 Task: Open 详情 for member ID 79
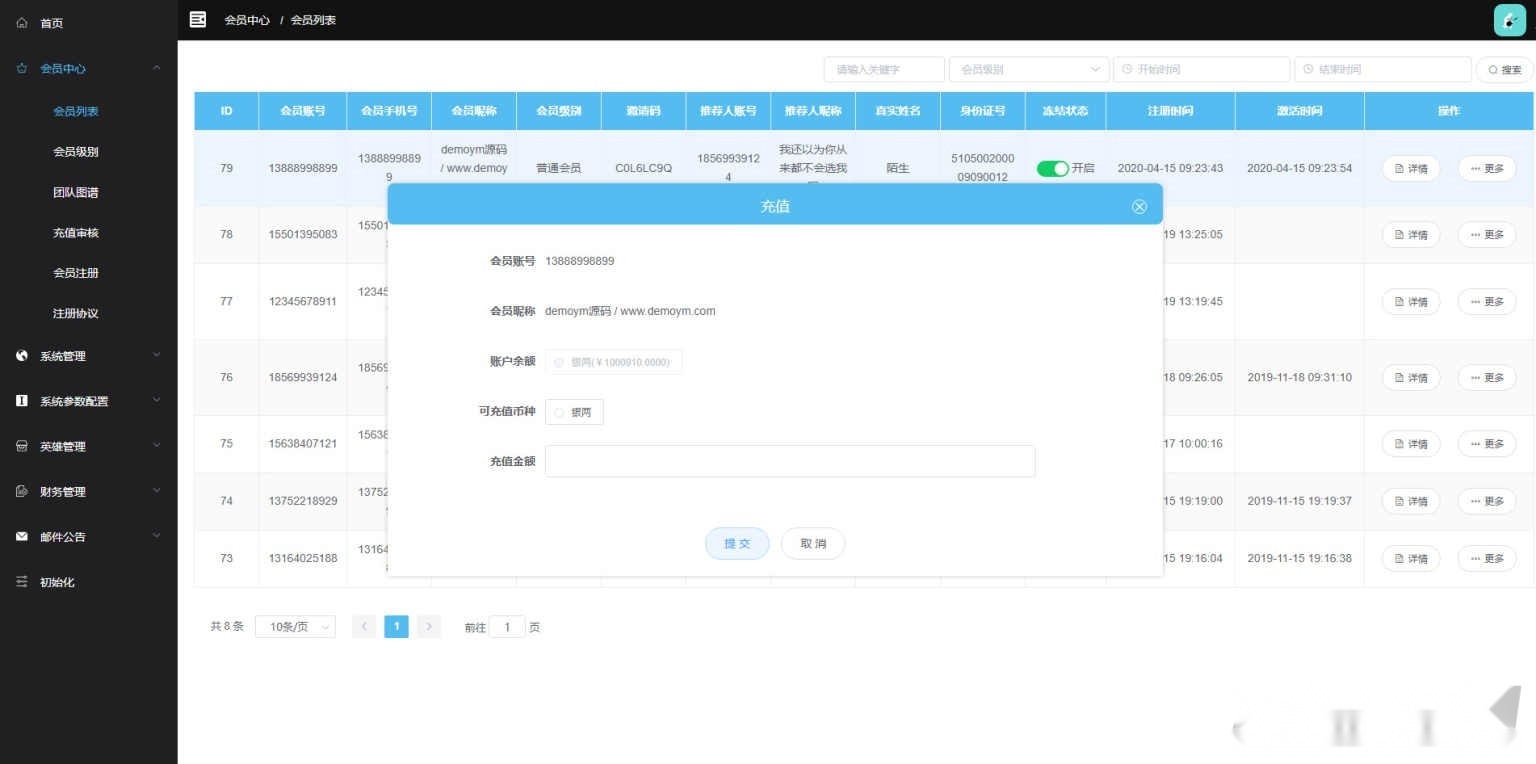(x=1410, y=168)
